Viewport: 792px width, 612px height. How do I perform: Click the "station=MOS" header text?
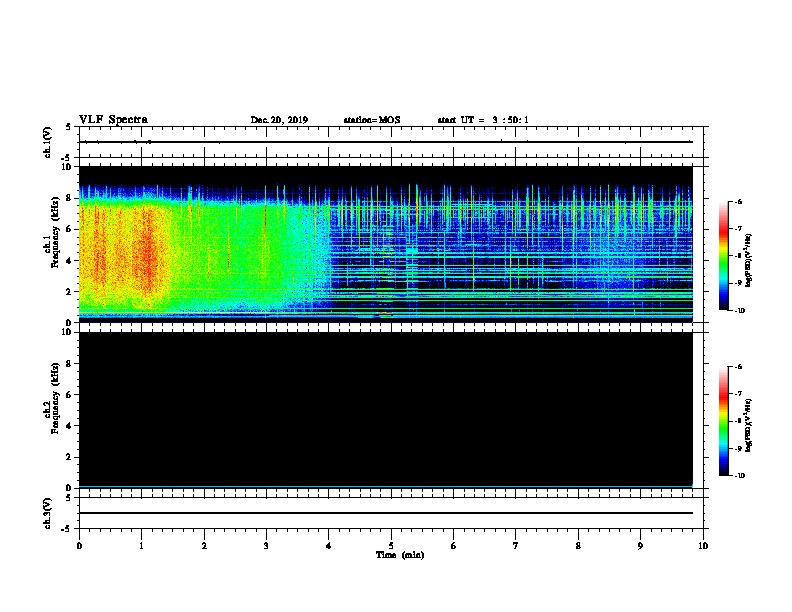pos(372,120)
